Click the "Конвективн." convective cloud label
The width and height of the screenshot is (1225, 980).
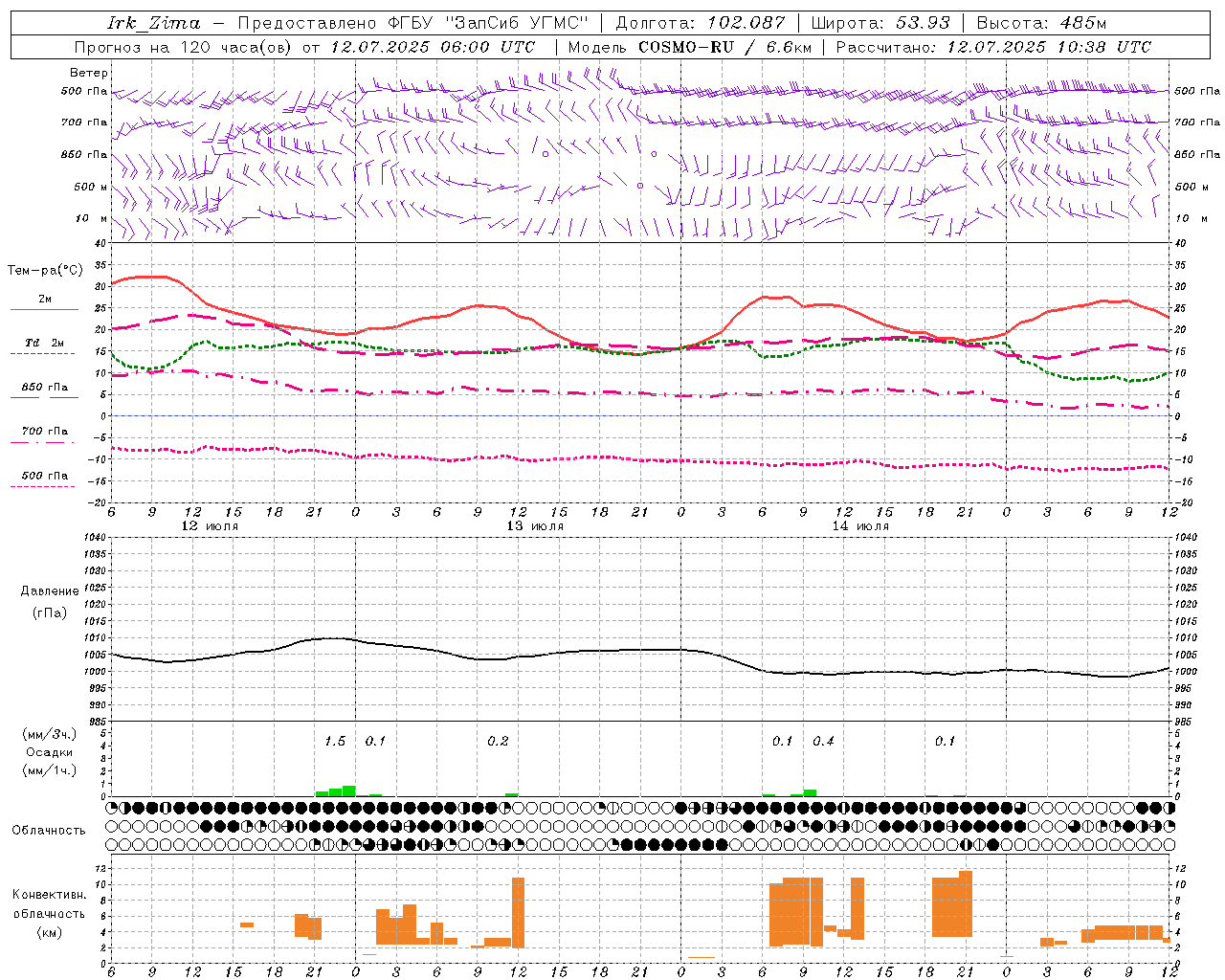(49, 895)
